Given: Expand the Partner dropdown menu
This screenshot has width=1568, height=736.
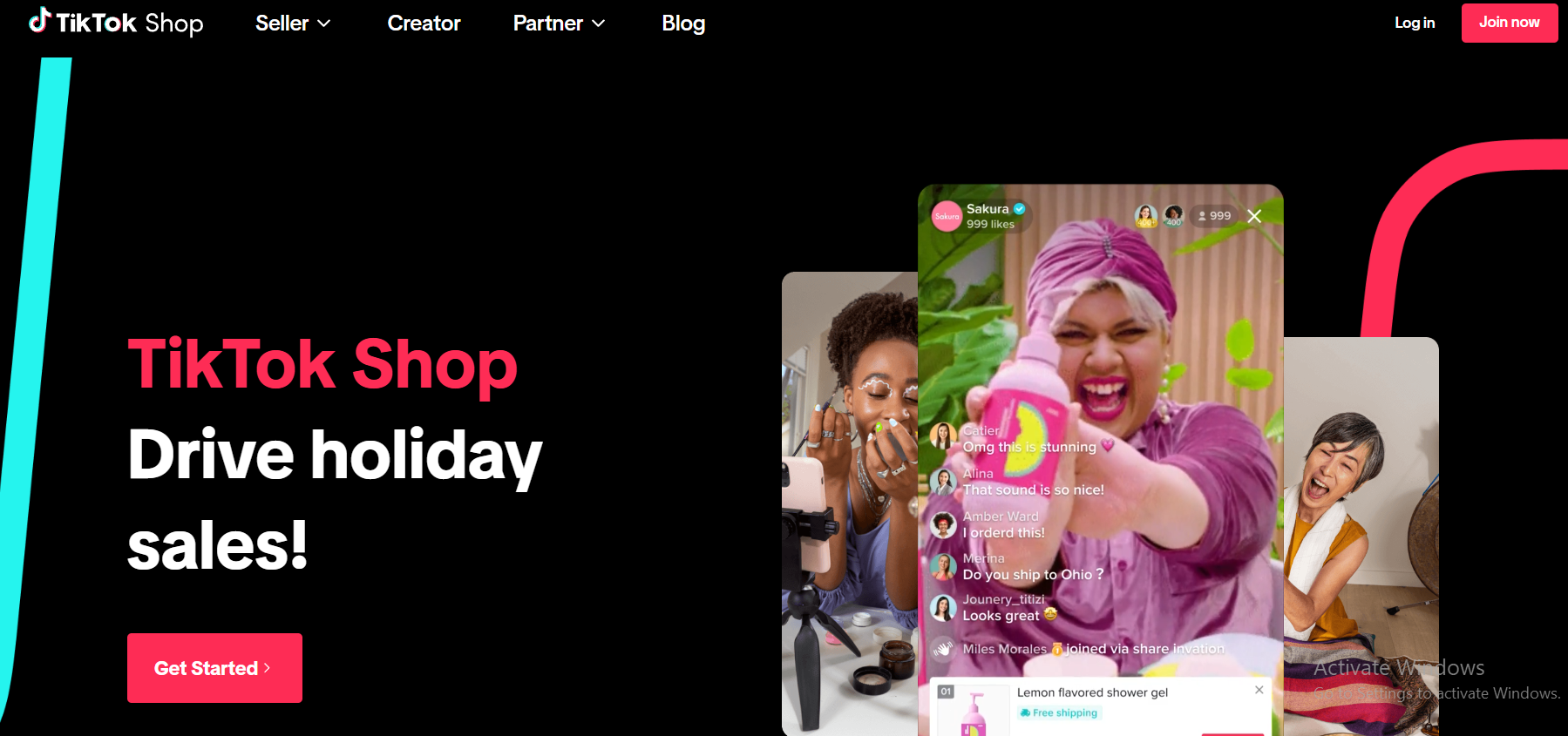Looking at the screenshot, I should (559, 24).
